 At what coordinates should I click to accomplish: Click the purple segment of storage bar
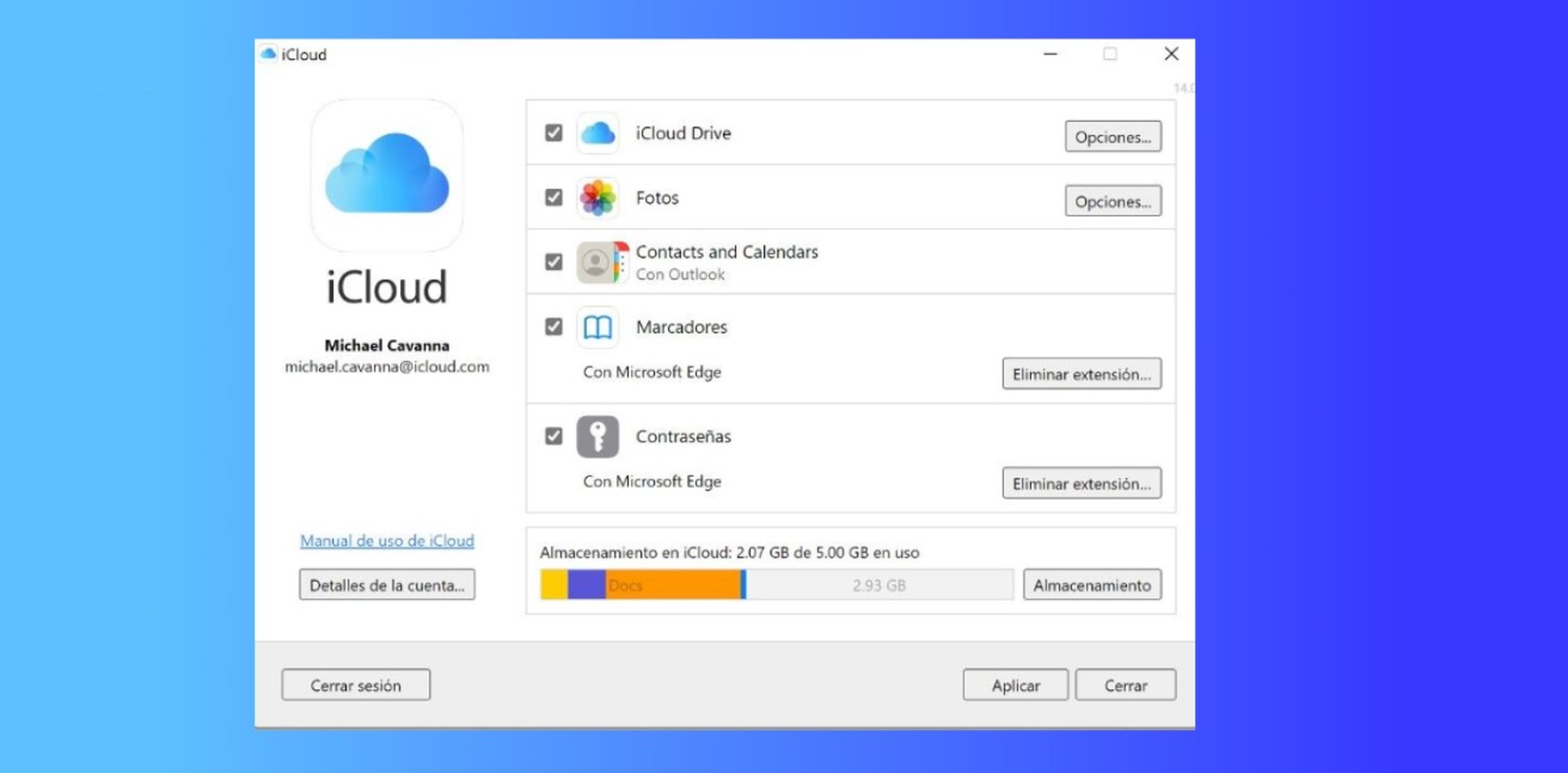tap(587, 584)
